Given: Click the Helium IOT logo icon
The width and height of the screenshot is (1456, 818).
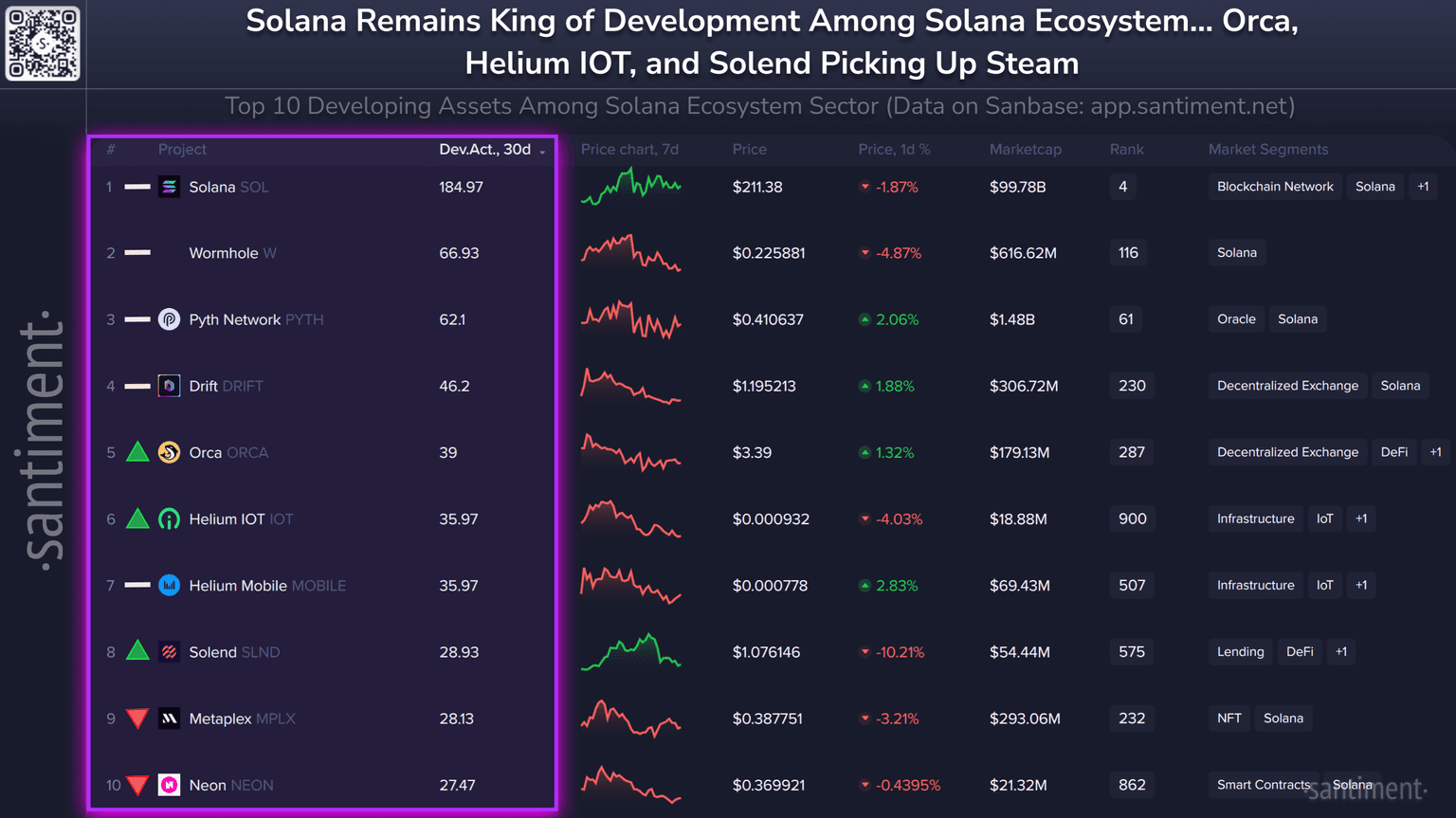Looking at the screenshot, I should tap(169, 519).
